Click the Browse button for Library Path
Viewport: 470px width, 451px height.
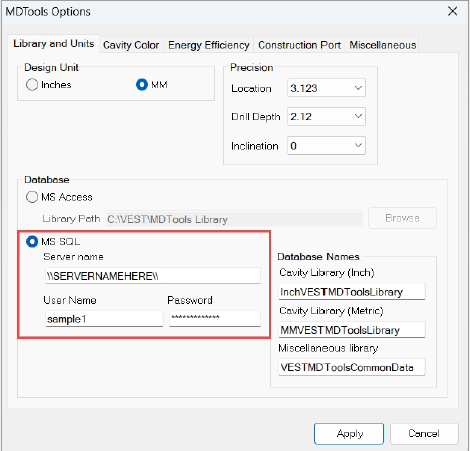coord(402,218)
